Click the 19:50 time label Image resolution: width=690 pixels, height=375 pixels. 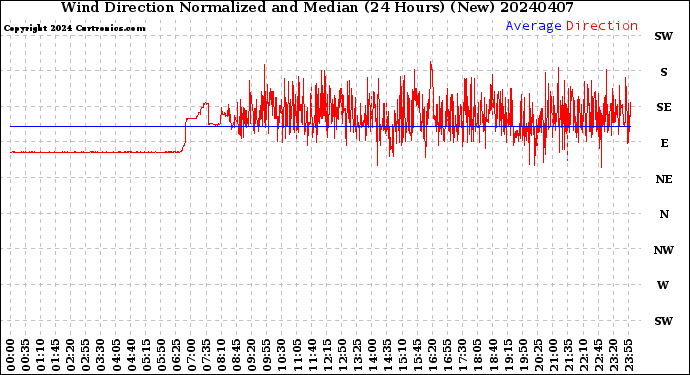point(523,355)
